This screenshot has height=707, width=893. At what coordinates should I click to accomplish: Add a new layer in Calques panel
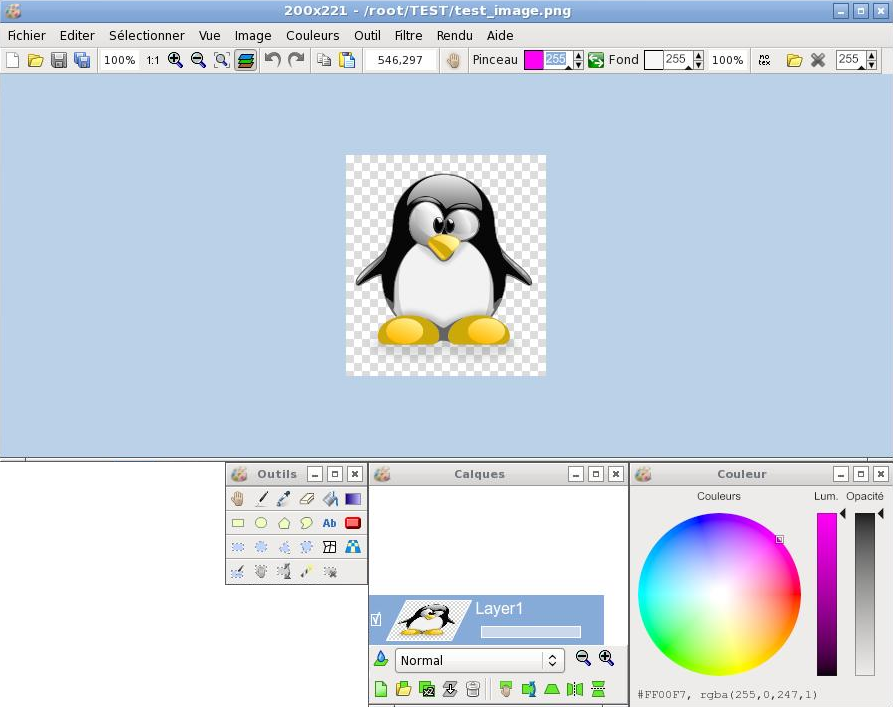(x=381, y=689)
